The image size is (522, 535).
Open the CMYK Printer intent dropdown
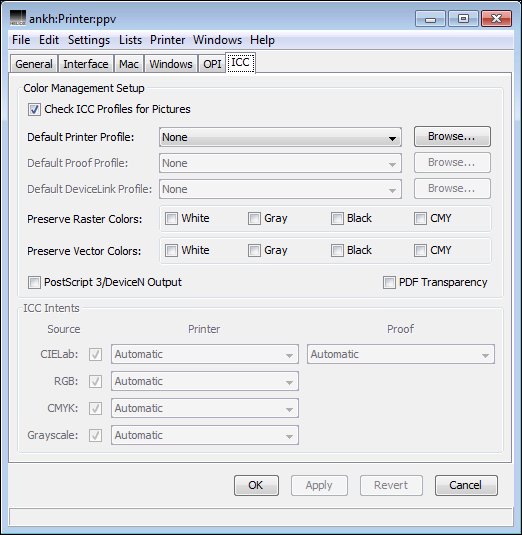click(x=205, y=408)
